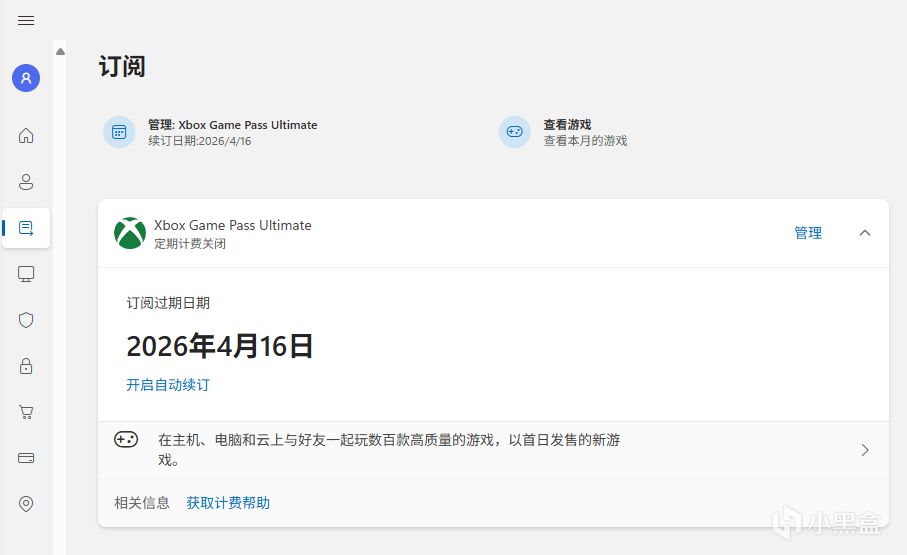Open the hamburger navigation menu
907x555 pixels.
tap(26, 21)
